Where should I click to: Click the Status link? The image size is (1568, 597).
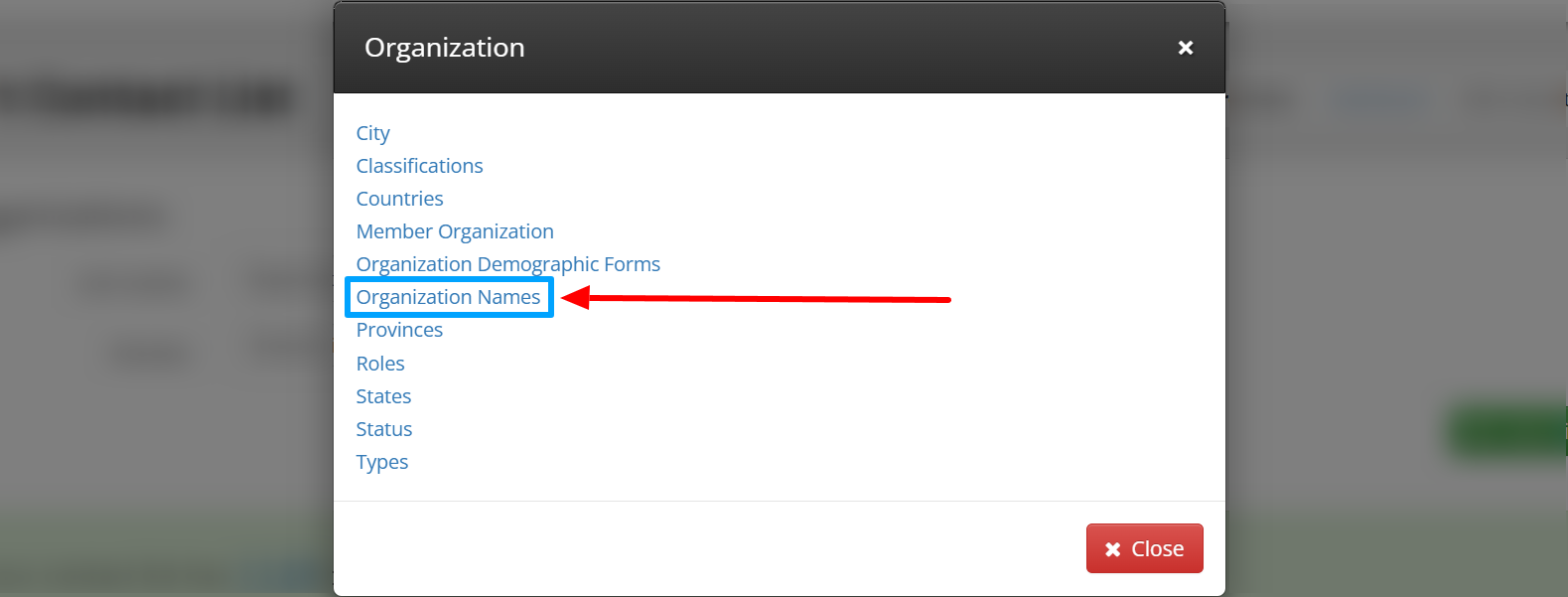point(383,429)
